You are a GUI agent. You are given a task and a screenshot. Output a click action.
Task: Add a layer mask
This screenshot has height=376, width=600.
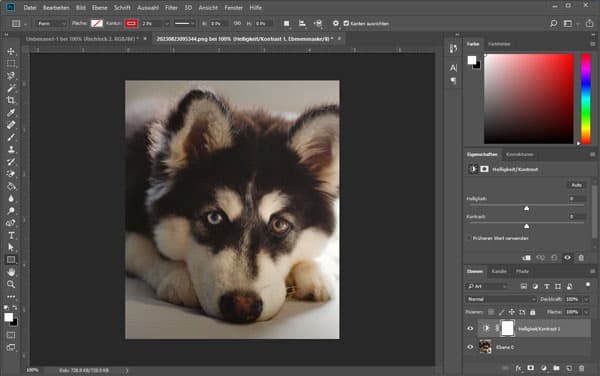click(x=531, y=368)
